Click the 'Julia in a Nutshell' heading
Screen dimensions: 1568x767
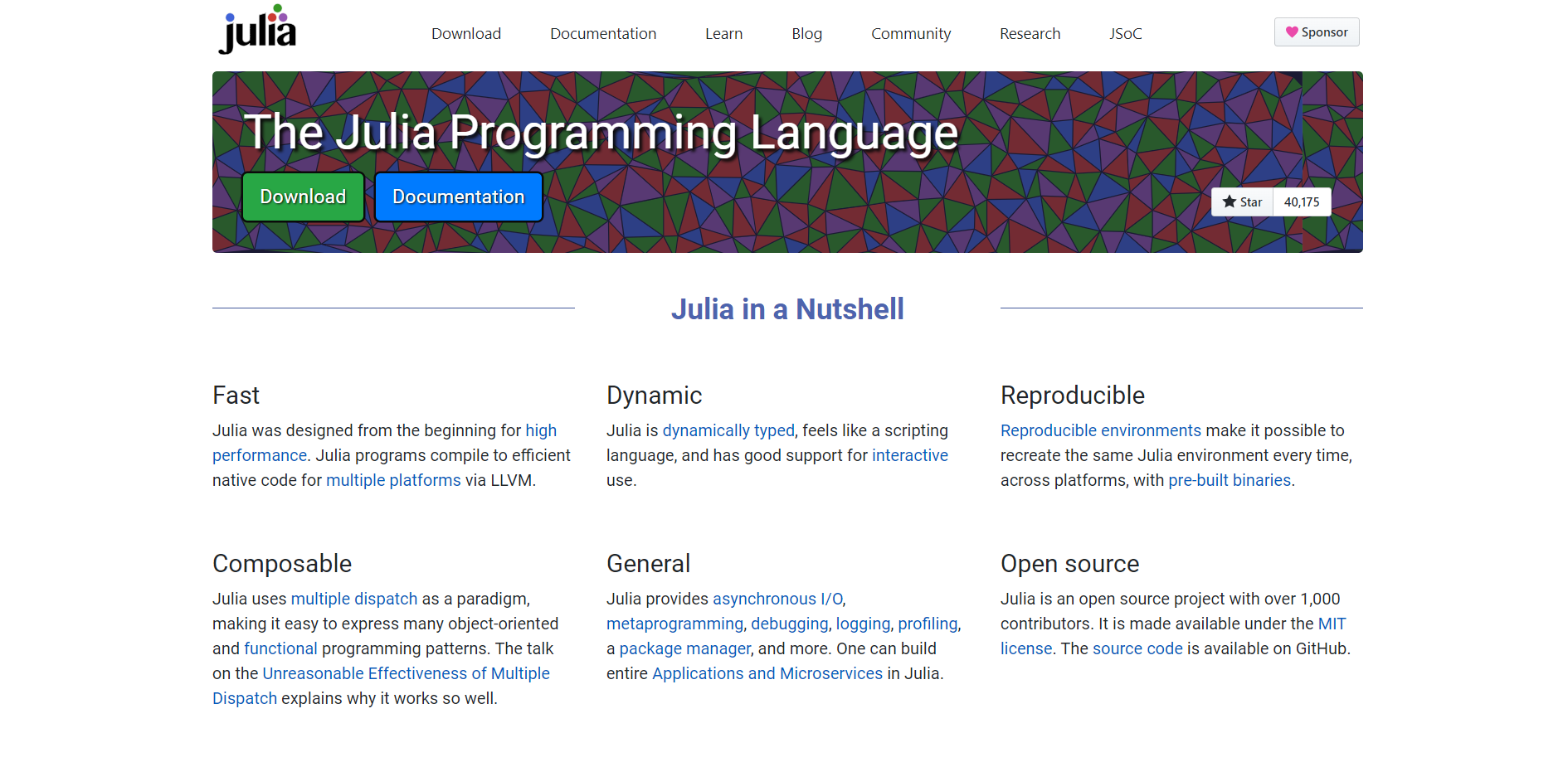pyautogui.click(x=787, y=309)
